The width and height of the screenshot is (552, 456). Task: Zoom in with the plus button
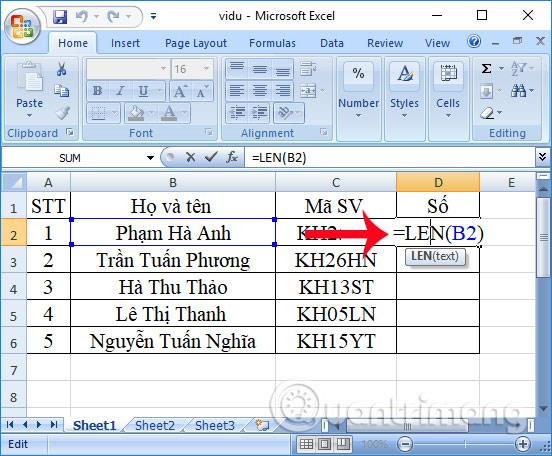tap(523, 444)
